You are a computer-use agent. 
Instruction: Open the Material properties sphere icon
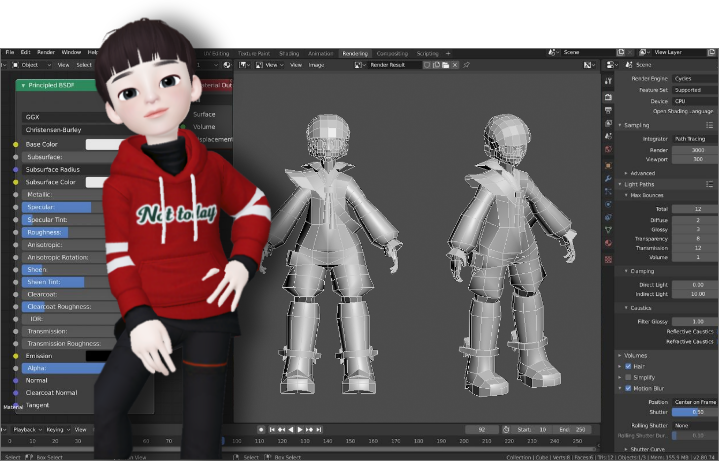[x=608, y=243]
